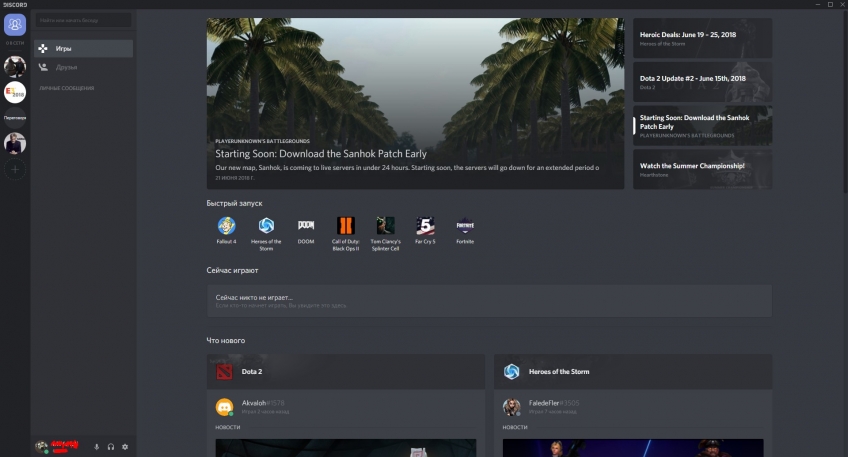Add a server with plus icon
Image resolution: width=848 pixels, height=457 pixels.
tap(15, 169)
